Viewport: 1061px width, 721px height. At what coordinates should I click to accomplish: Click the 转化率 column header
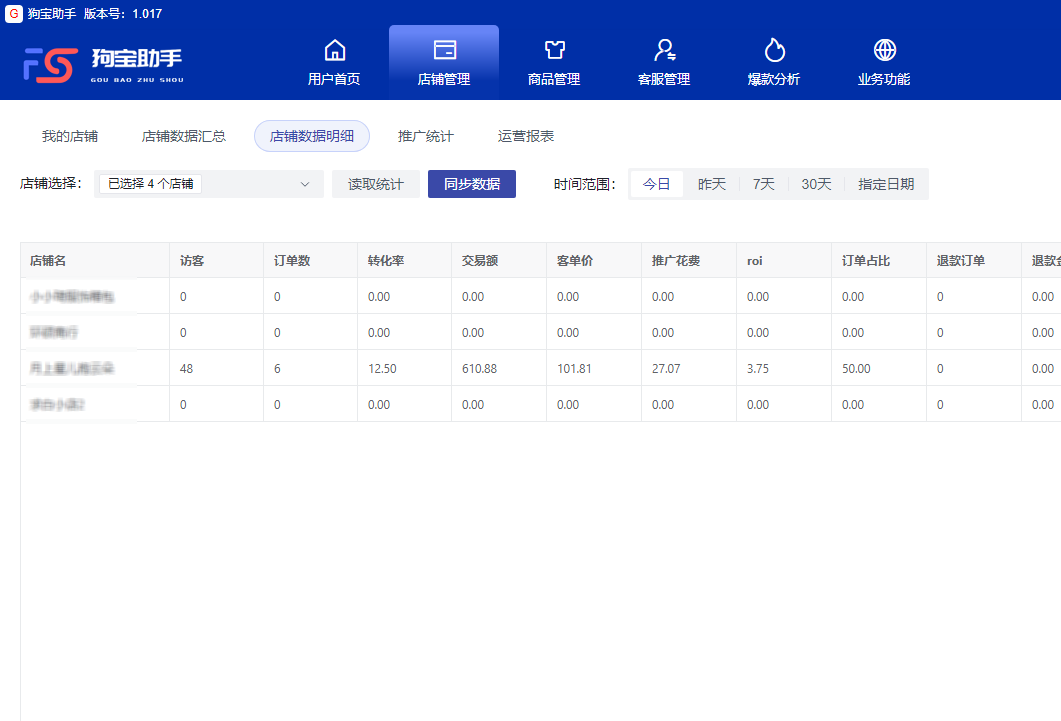(404, 260)
